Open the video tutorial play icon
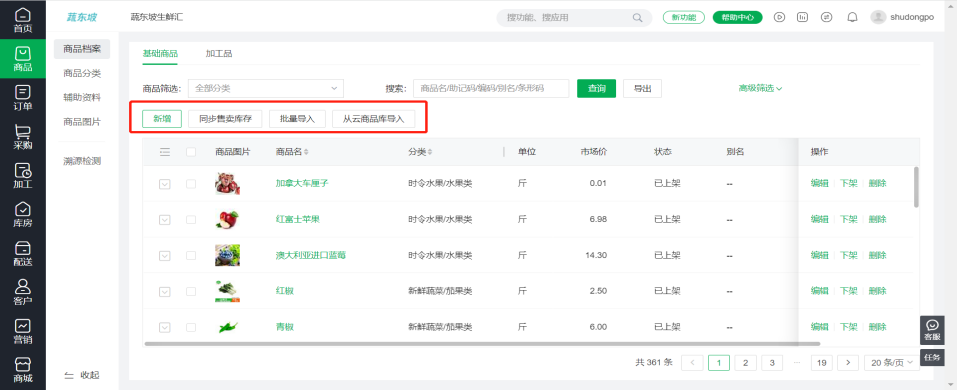This screenshot has height=390, width=957. [x=779, y=17]
